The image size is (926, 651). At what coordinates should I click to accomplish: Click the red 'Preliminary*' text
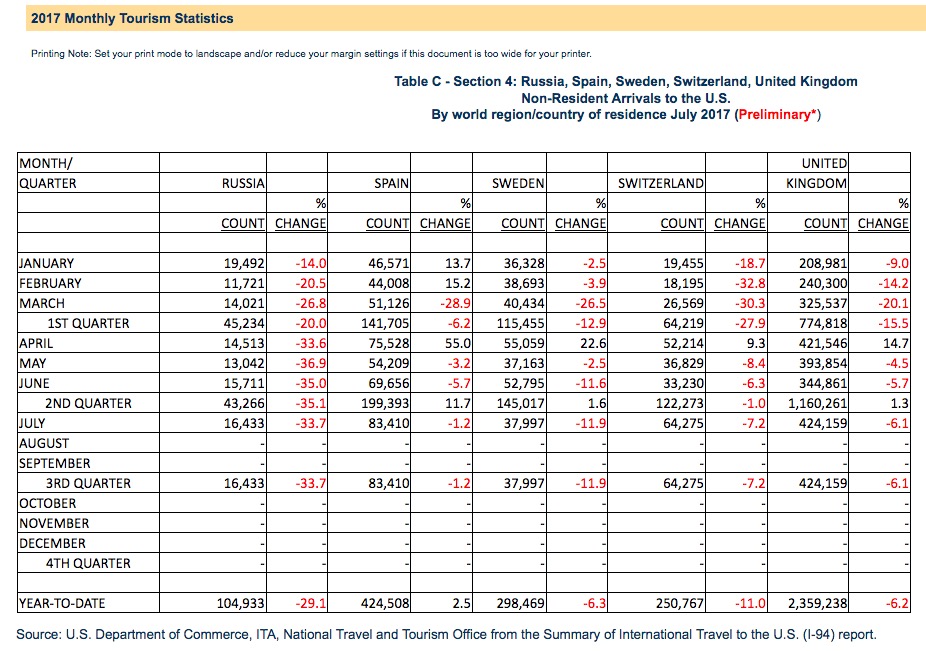(777, 115)
